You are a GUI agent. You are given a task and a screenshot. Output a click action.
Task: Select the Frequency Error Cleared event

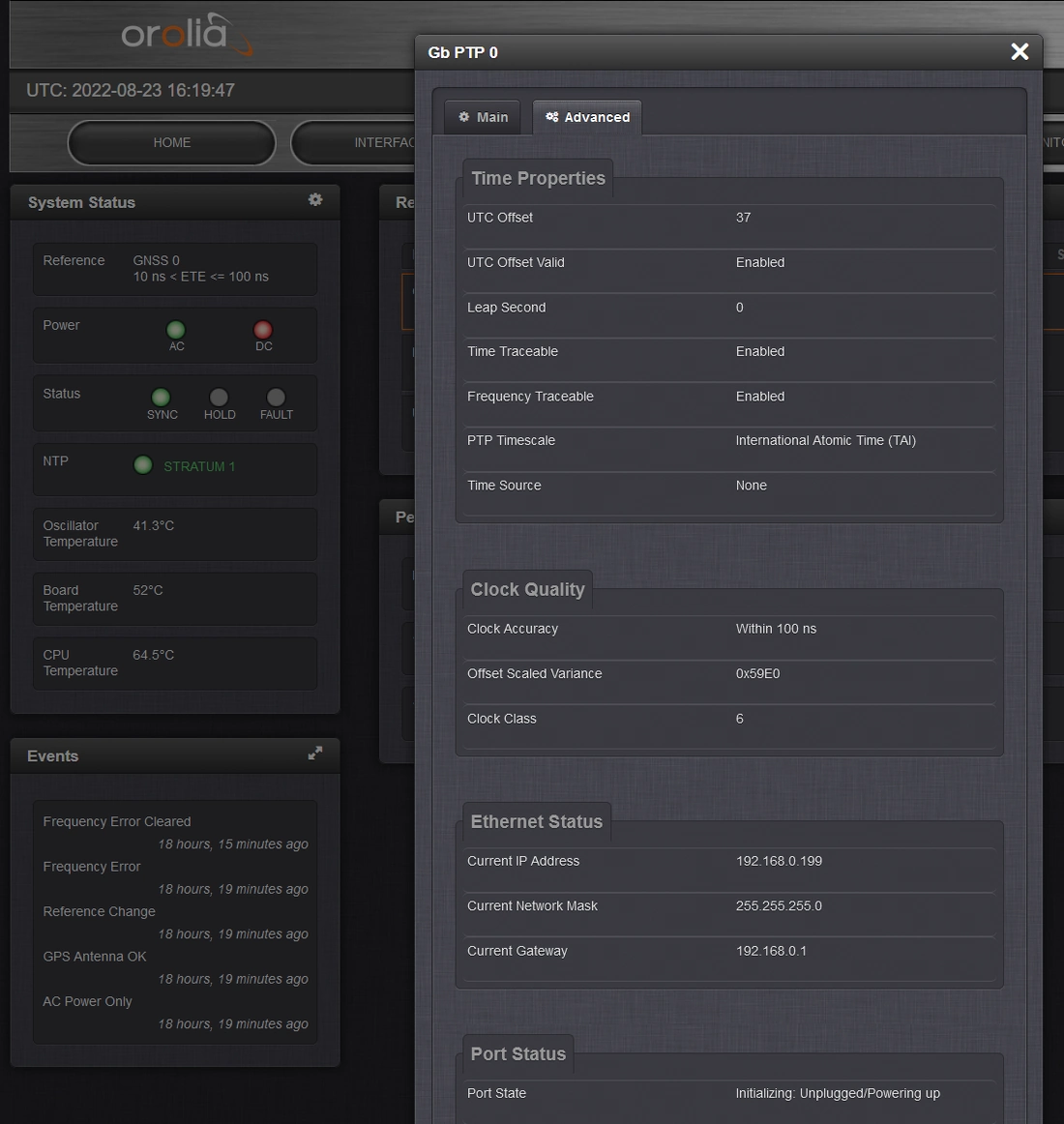[117, 821]
